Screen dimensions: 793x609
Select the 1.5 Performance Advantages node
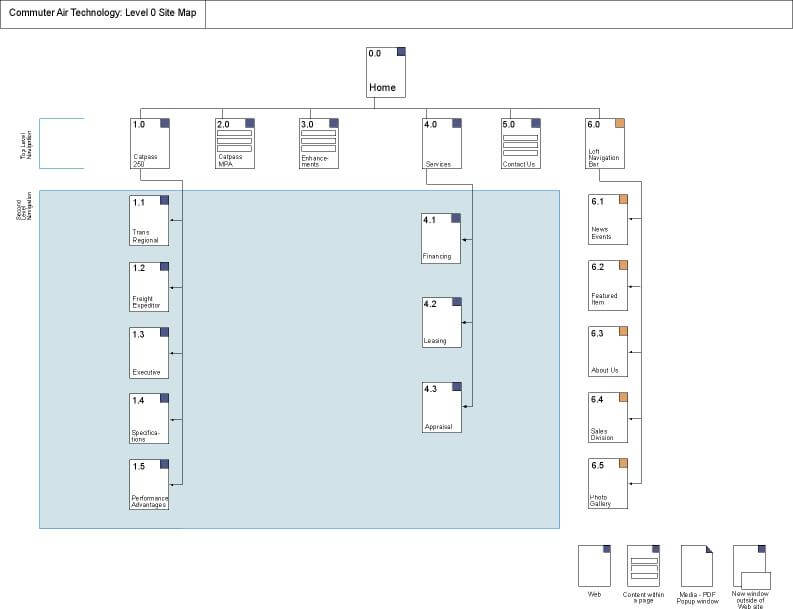tap(149, 484)
